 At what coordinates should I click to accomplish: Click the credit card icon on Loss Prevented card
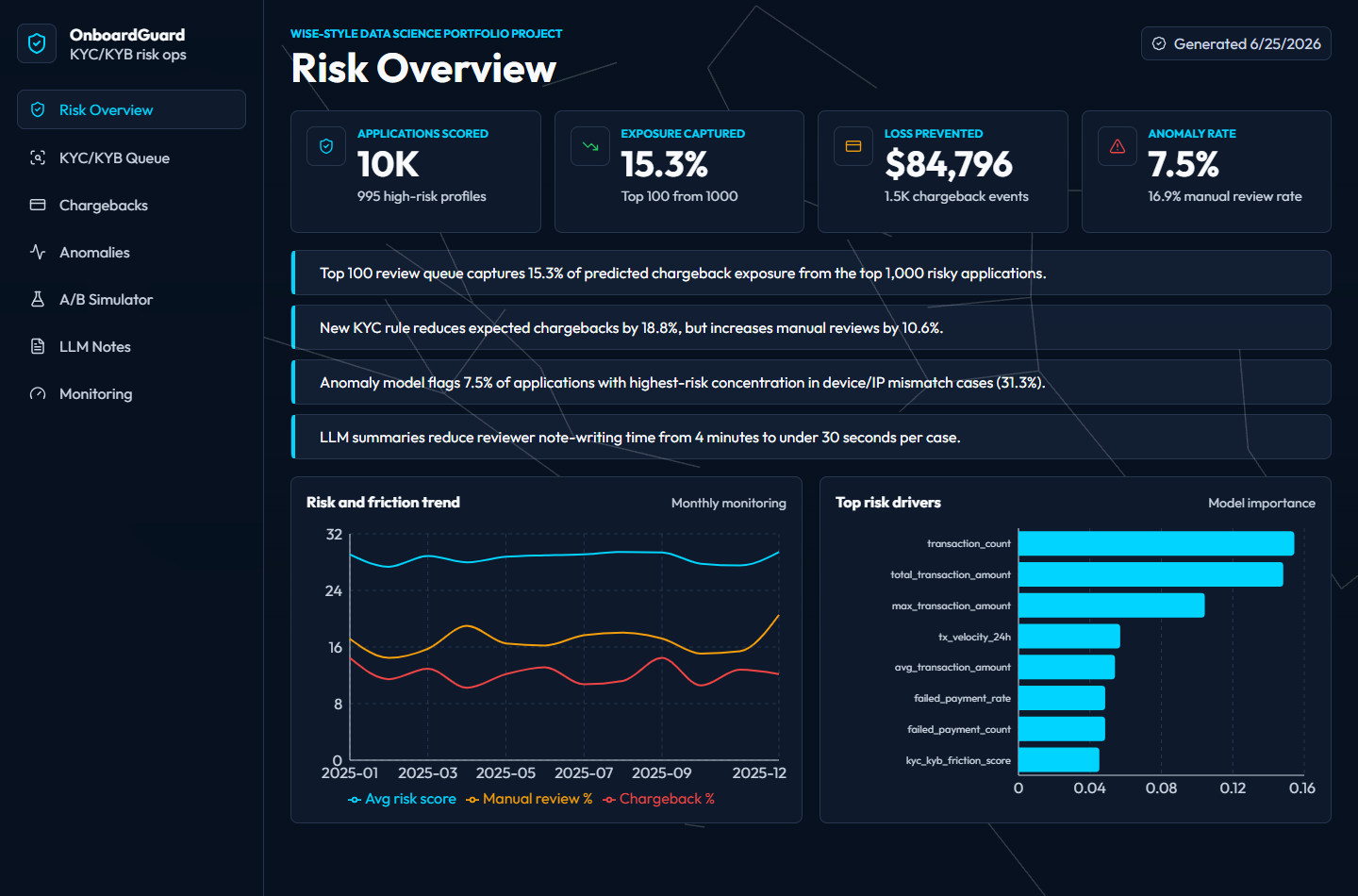853,146
